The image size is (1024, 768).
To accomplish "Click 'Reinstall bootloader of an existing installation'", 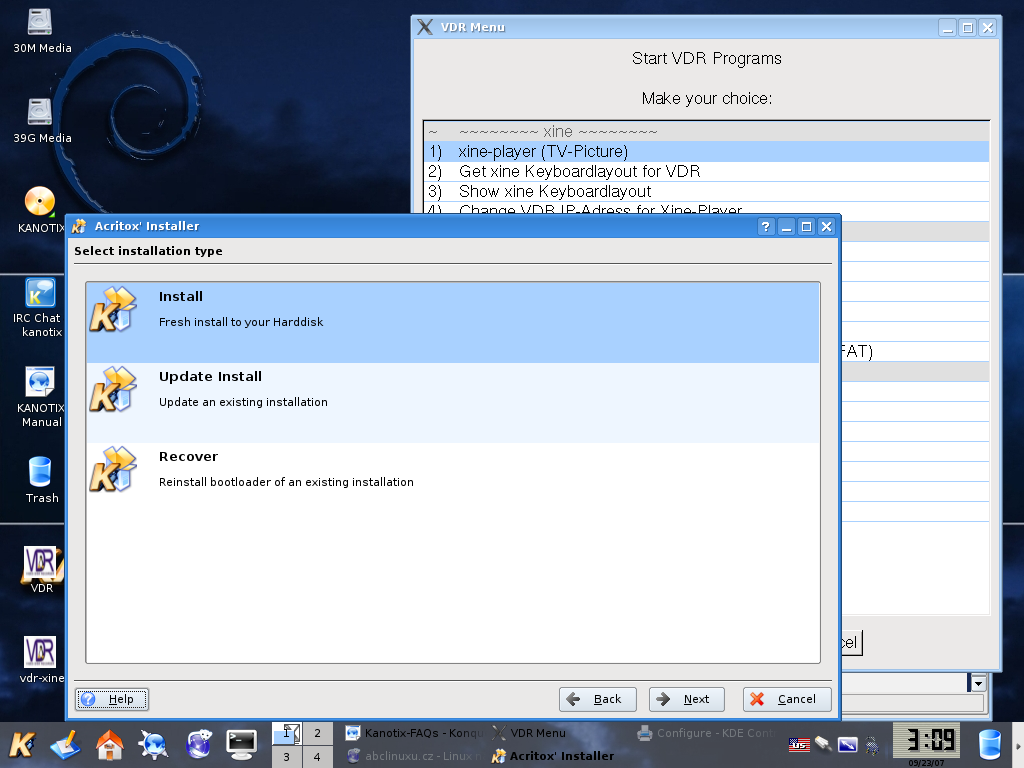I will 286,482.
